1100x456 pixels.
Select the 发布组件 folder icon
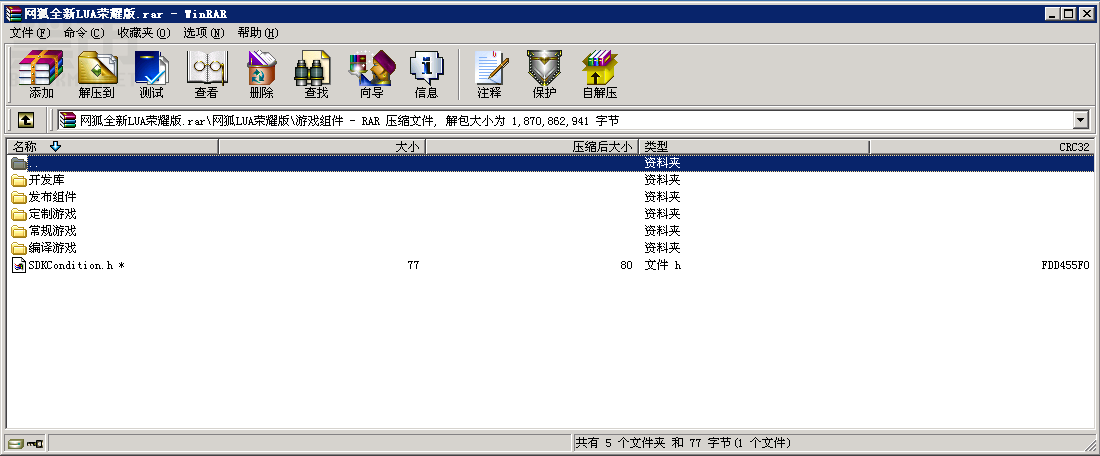(18, 197)
